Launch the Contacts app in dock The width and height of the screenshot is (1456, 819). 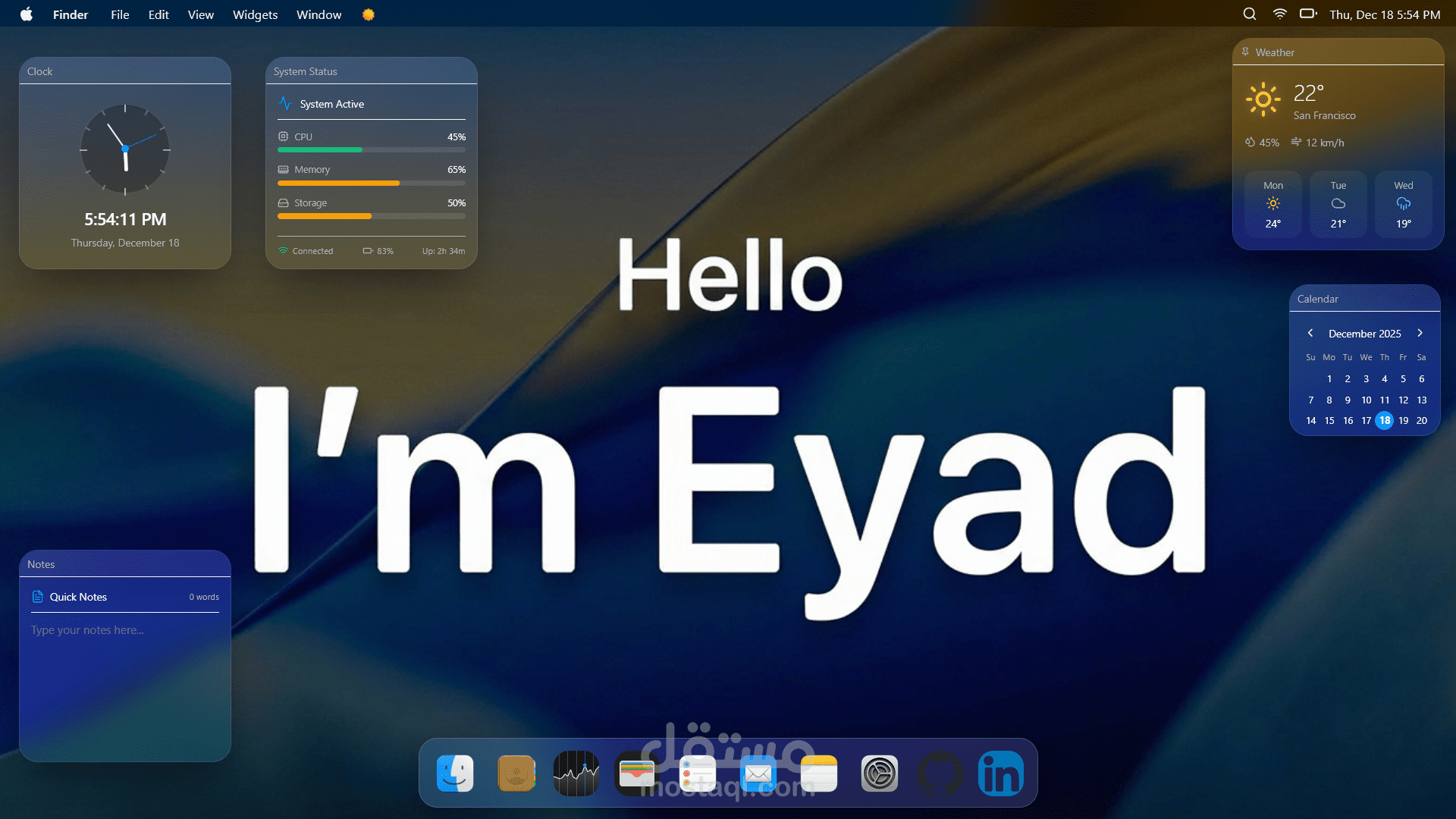point(516,773)
